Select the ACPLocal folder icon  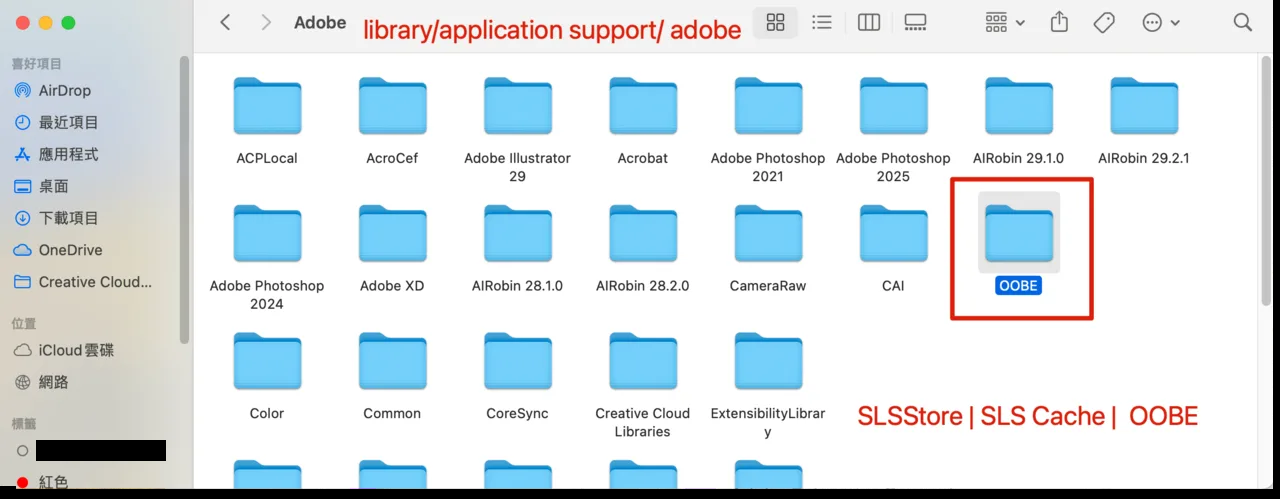[267, 106]
